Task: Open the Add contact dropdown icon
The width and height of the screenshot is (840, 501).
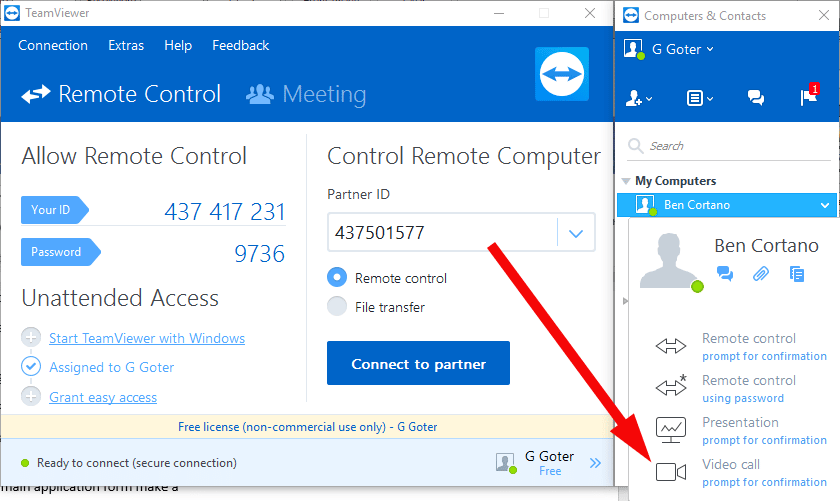Action: tap(639, 98)
